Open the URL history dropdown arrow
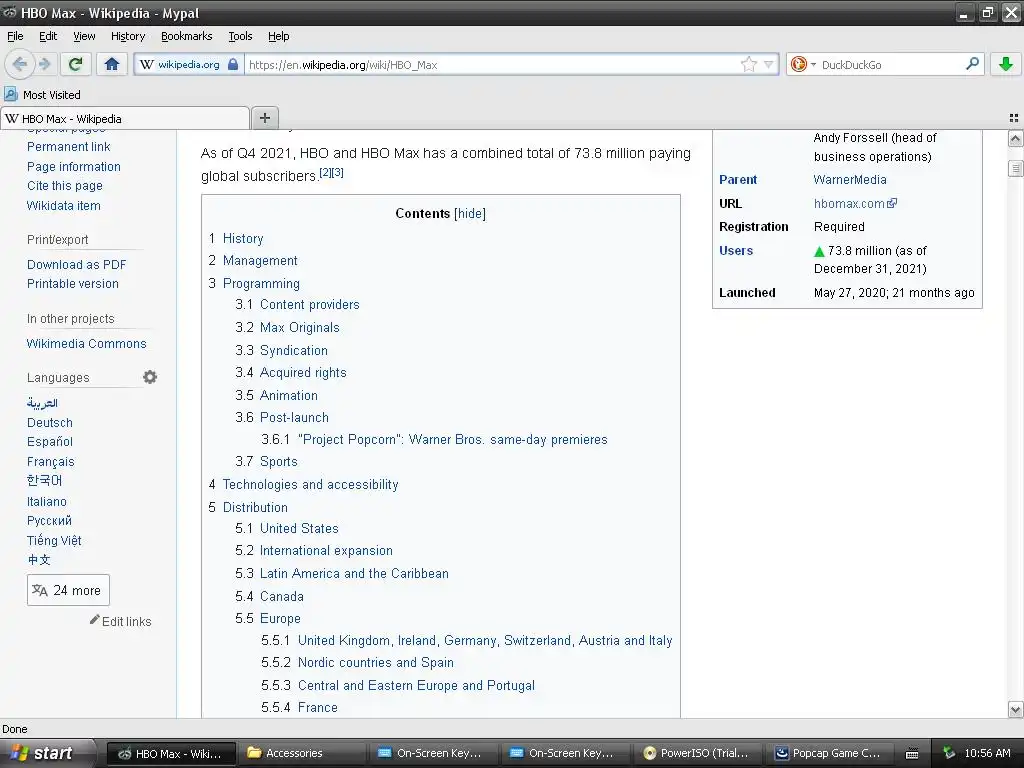This screenshot has width=1024, height=768. pyautogui.click(x=769, y=64)
